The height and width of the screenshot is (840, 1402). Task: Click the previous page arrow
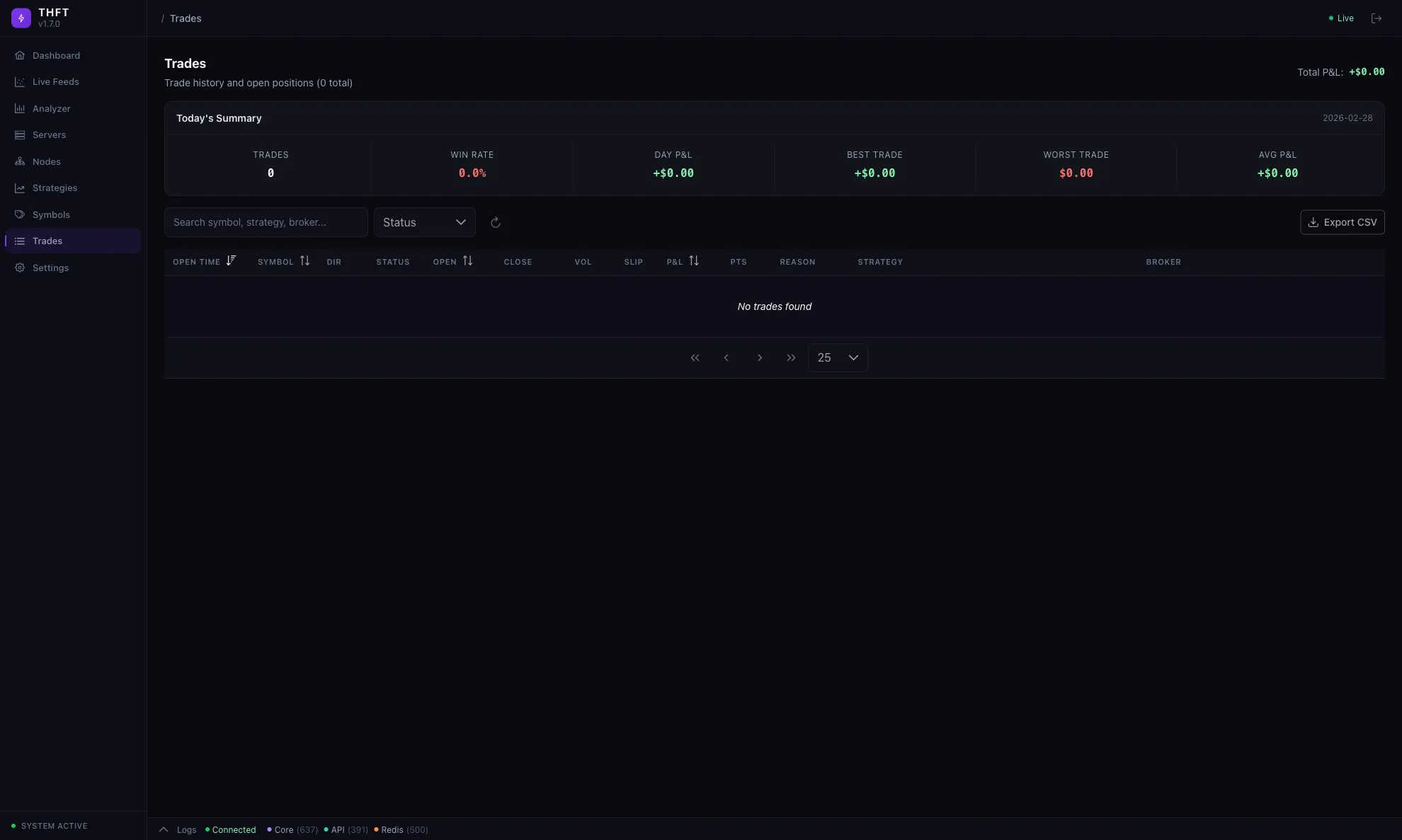tap(726, 358)
